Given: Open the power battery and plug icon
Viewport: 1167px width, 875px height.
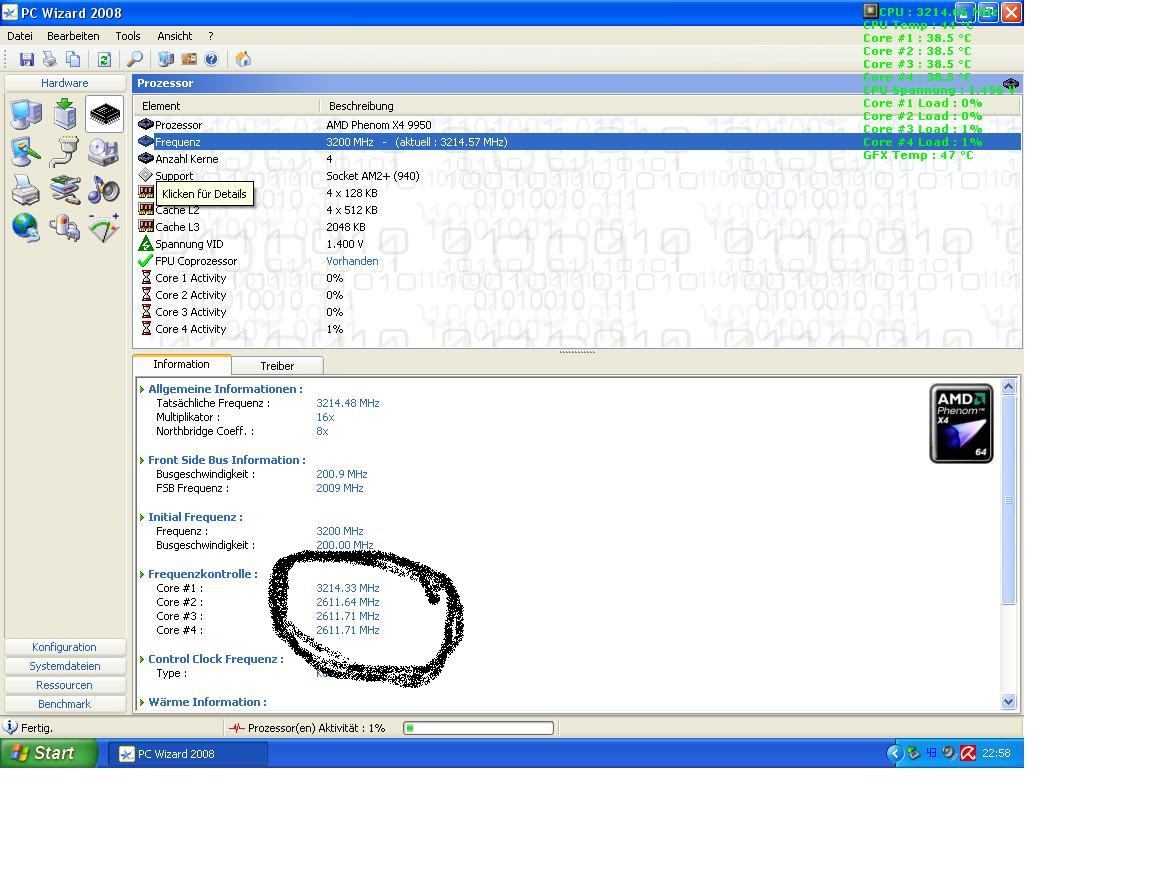Looking at the screenshot, I should 65,228.
